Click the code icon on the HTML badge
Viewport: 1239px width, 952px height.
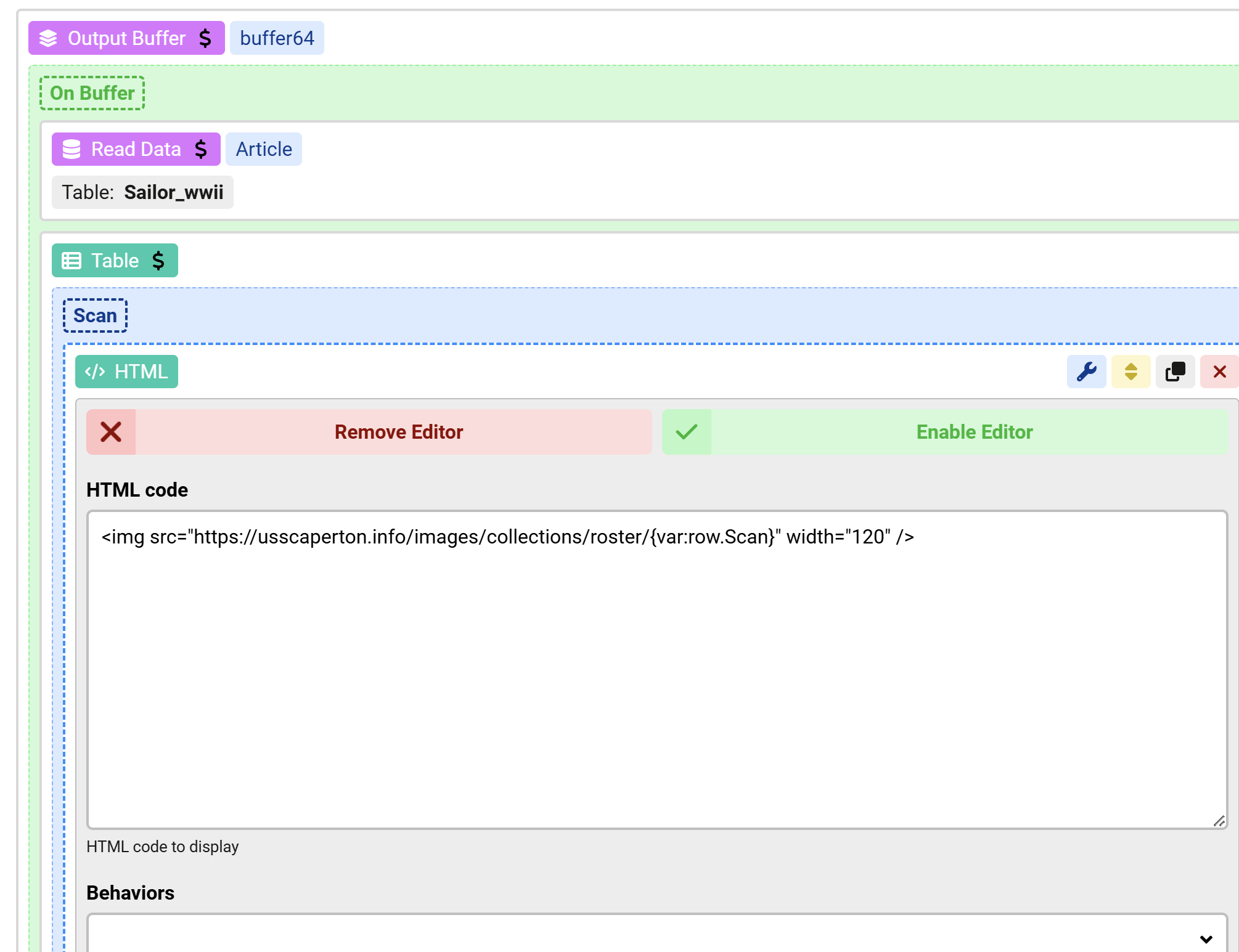coord(96,371)
